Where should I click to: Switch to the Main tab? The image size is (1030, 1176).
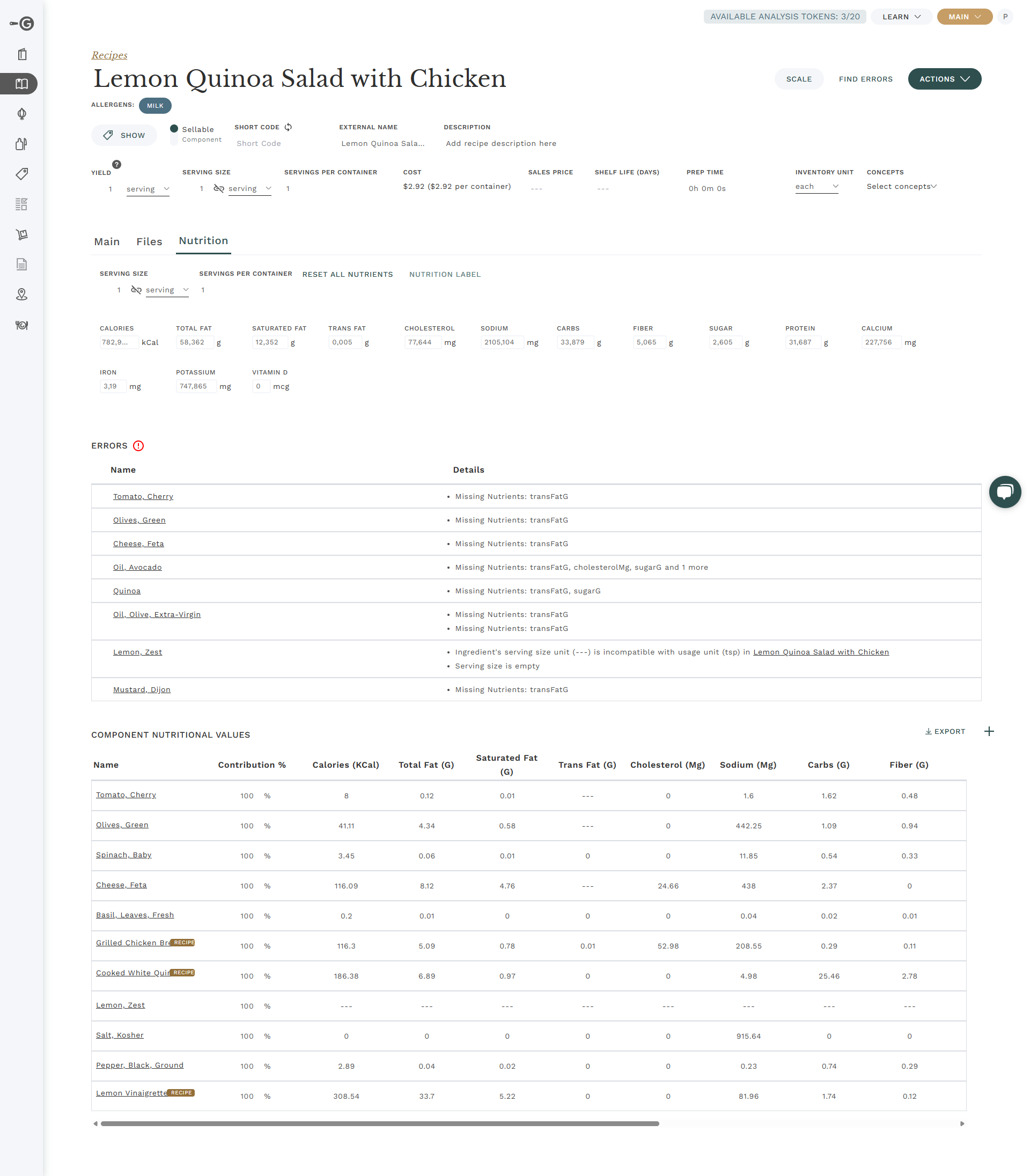click(x=107, y=241)
